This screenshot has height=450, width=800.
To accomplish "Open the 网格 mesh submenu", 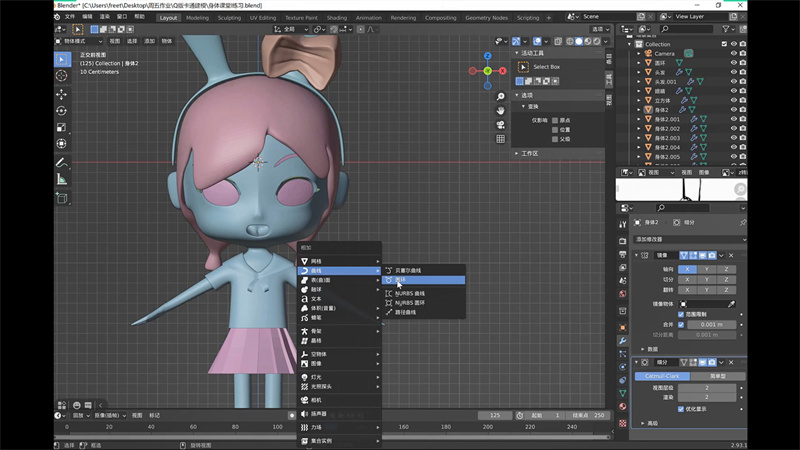I will pos(340,261).
